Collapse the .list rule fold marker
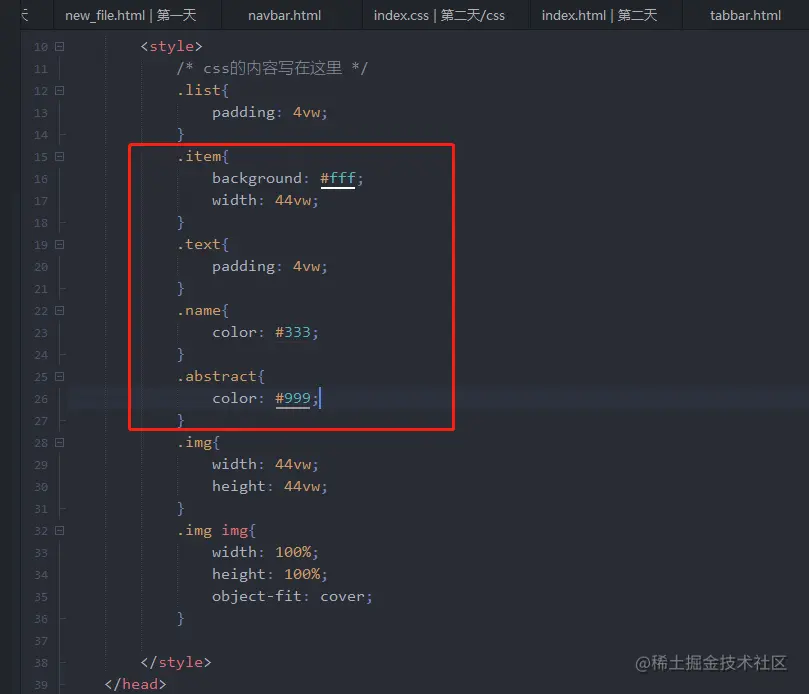 pyautogui.click(x=60, y=90)
